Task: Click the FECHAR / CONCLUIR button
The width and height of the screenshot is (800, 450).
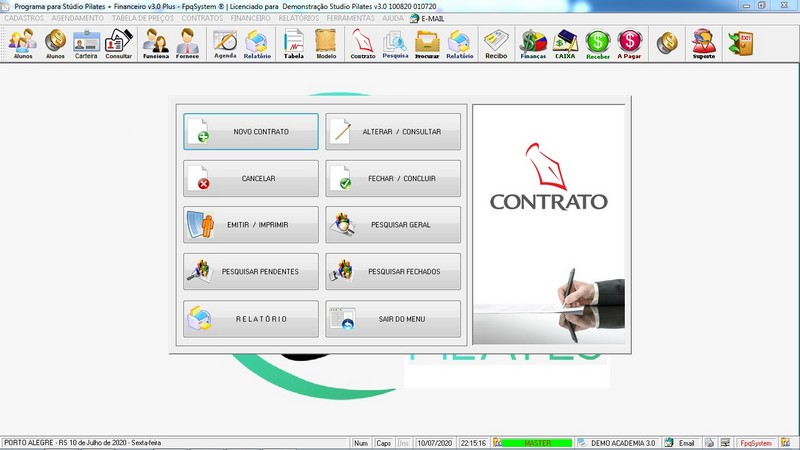Action: point(393,179)
